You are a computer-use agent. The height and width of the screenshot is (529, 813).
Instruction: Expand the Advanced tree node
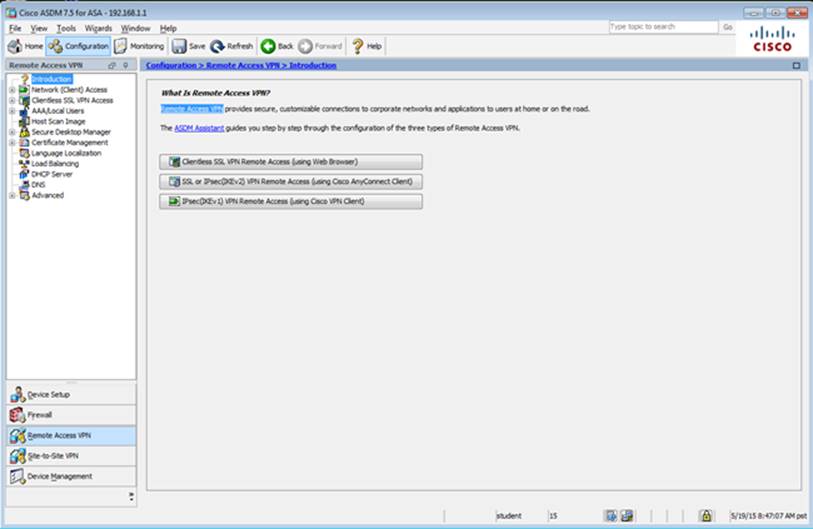coord(12,195)
